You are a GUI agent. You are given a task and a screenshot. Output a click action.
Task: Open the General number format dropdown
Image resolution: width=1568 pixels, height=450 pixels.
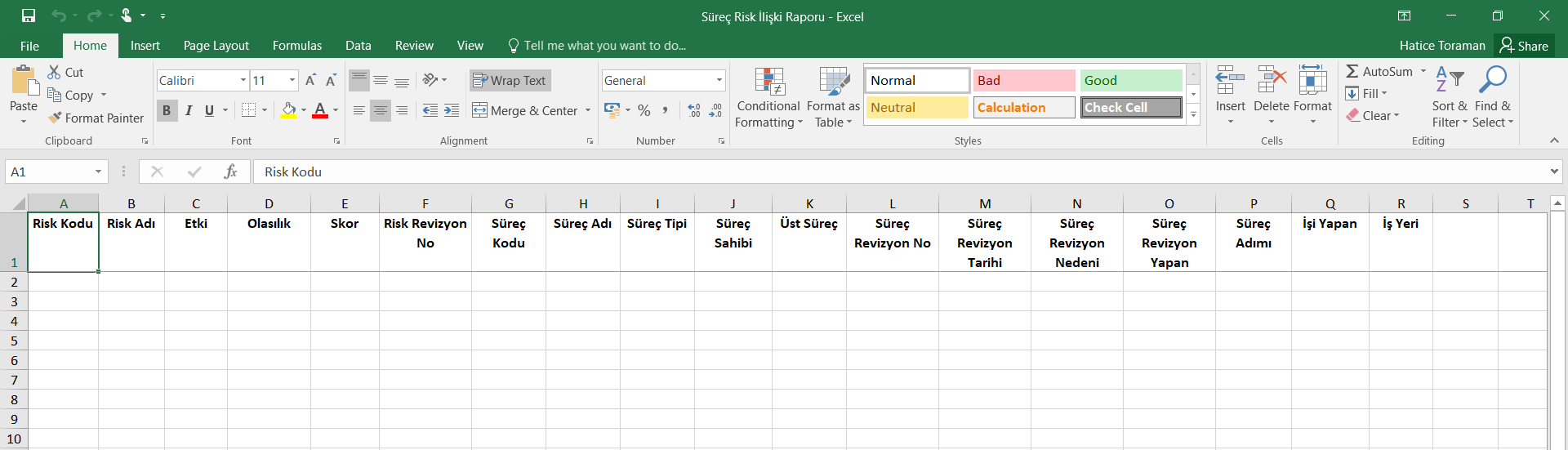click(719, 80)
